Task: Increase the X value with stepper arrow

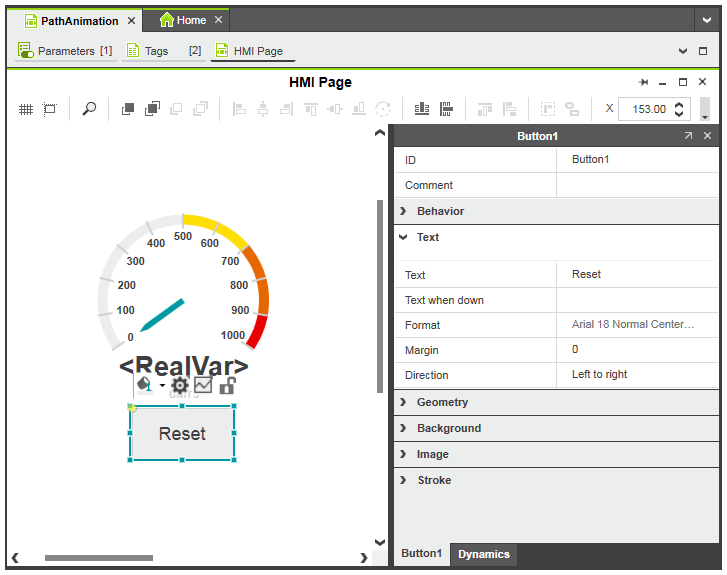Action: (x=680, y=104)
